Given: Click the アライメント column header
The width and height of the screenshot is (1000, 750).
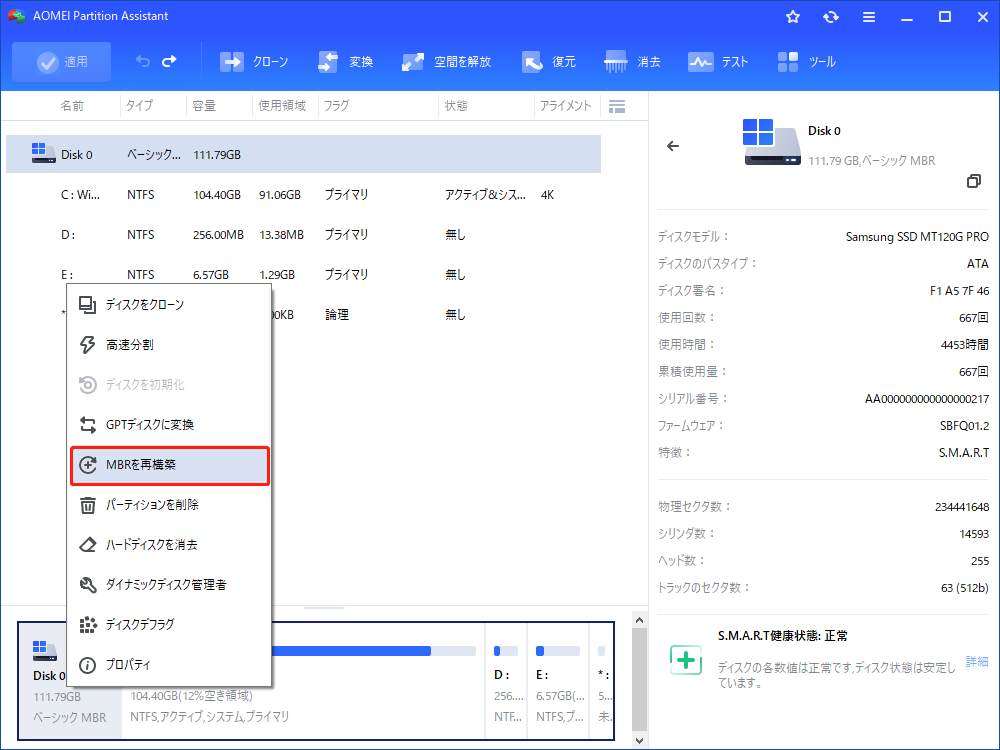Looking at the screenshot, I should click(566, 106).
